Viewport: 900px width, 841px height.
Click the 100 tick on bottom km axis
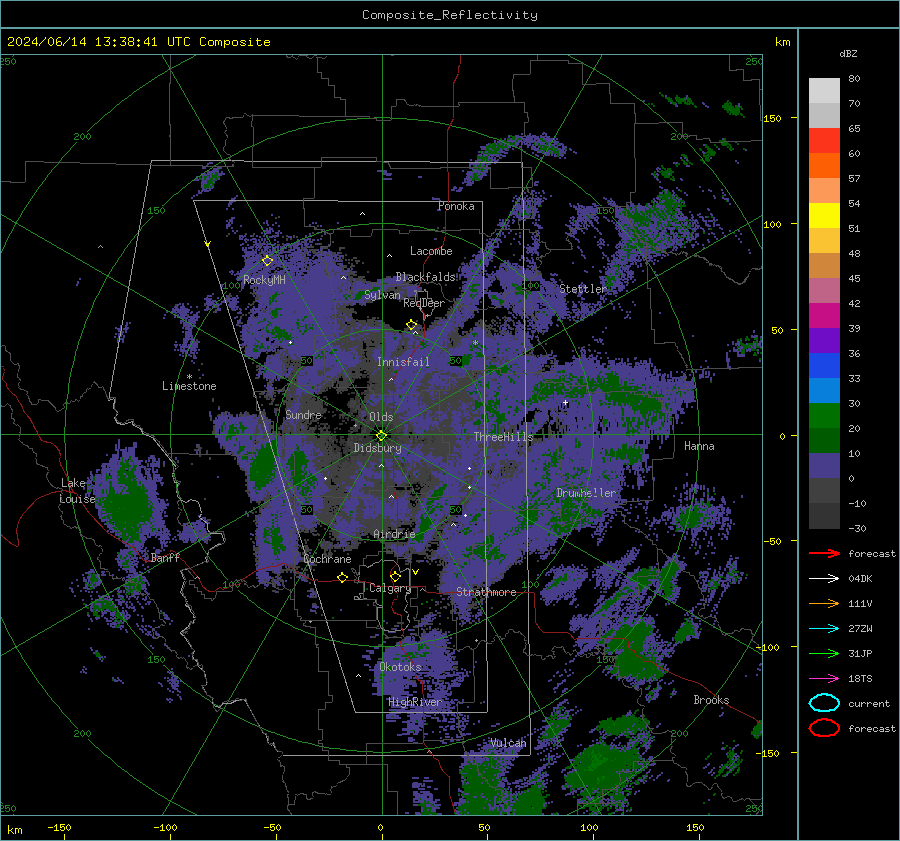[x=589, y=827]
